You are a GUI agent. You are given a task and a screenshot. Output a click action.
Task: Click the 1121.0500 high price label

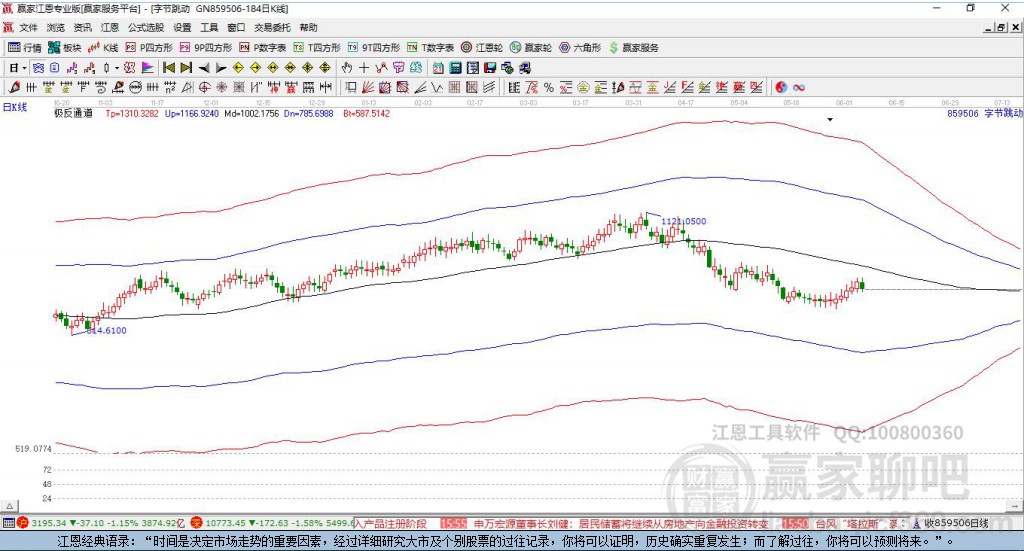point(684,221)
